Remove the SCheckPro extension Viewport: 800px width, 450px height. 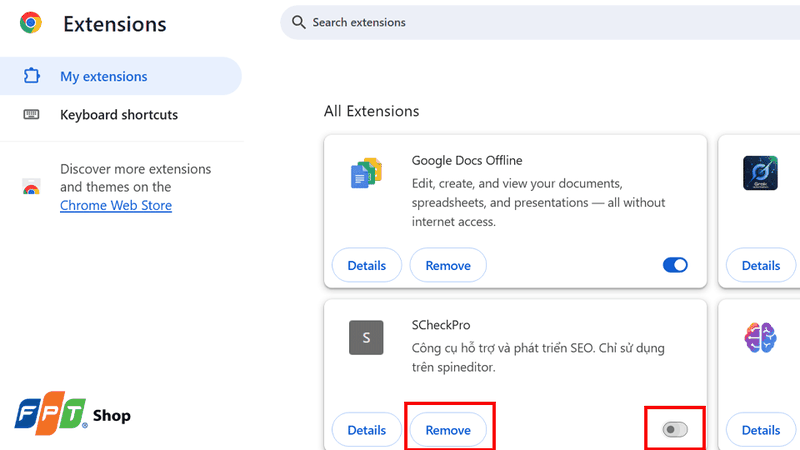pos(448,430)
